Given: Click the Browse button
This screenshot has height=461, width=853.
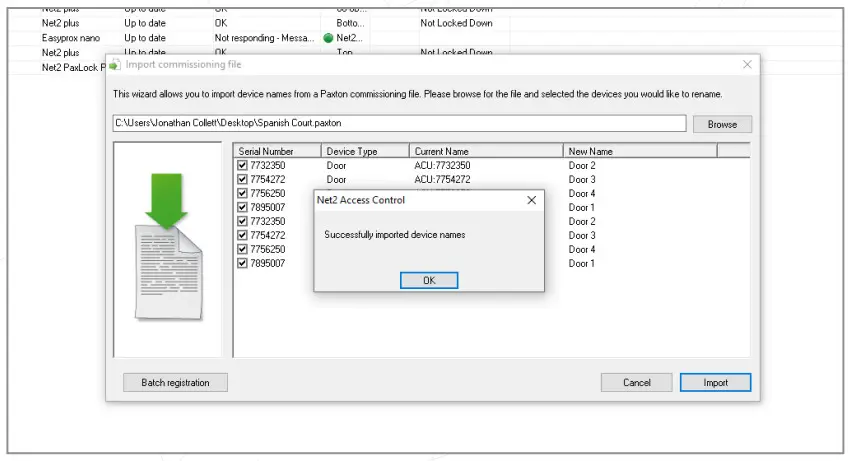Looking at the screenshot, I should point(722,124).
